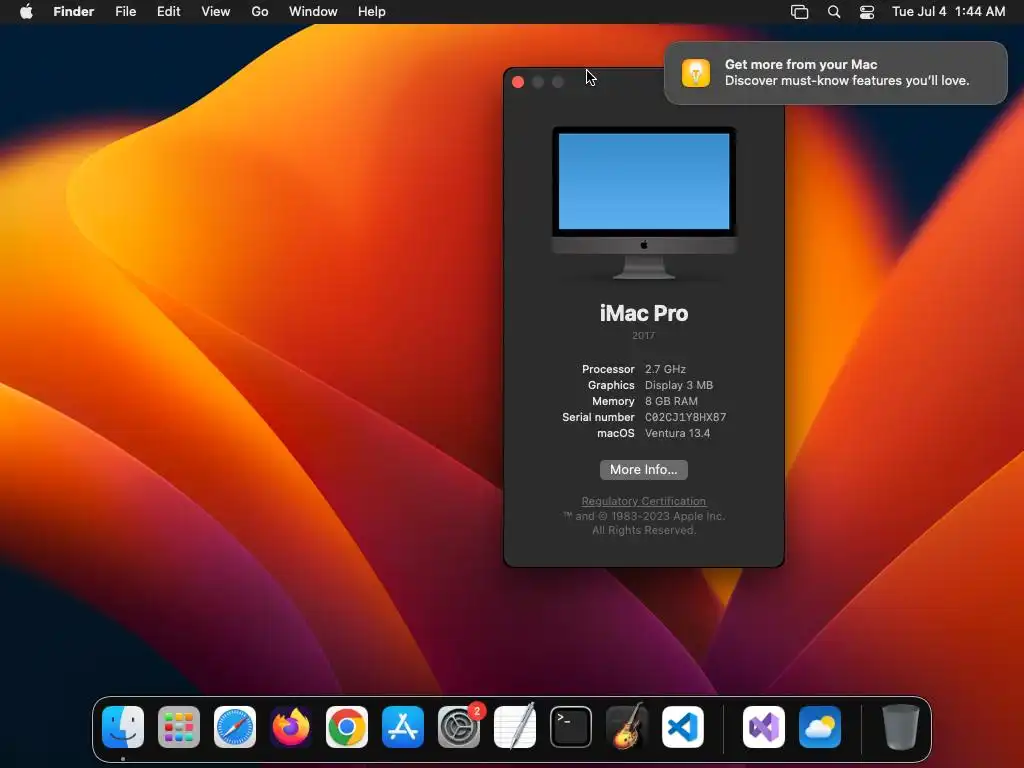Open the Help menu

372,12
